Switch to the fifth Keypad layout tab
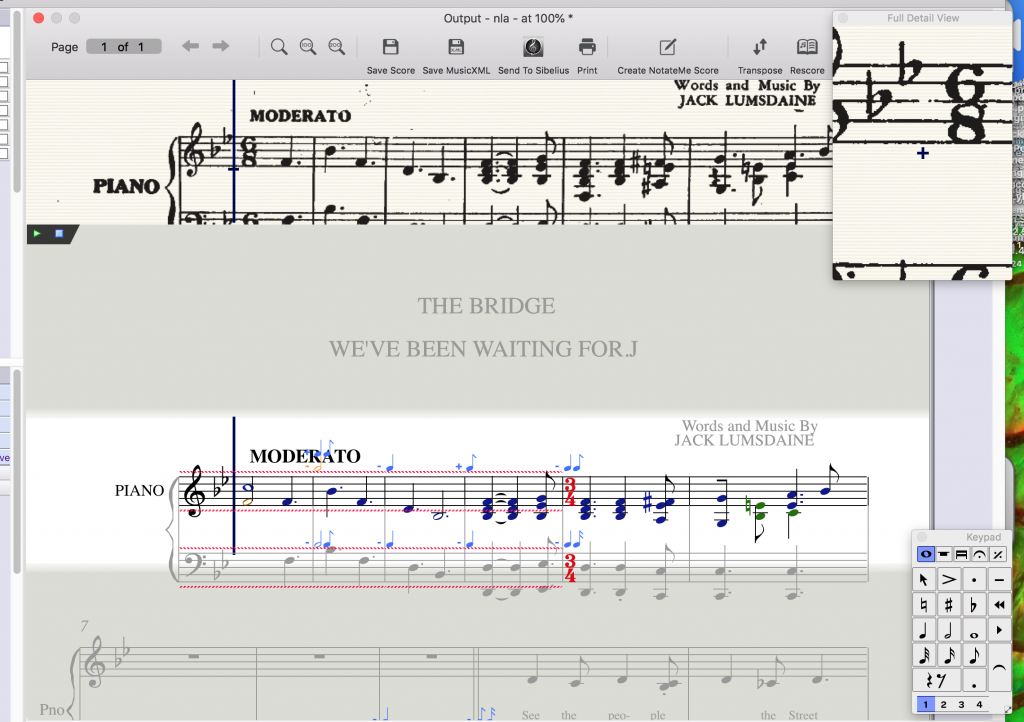1024x722 pixels. (x=998, y=554)
